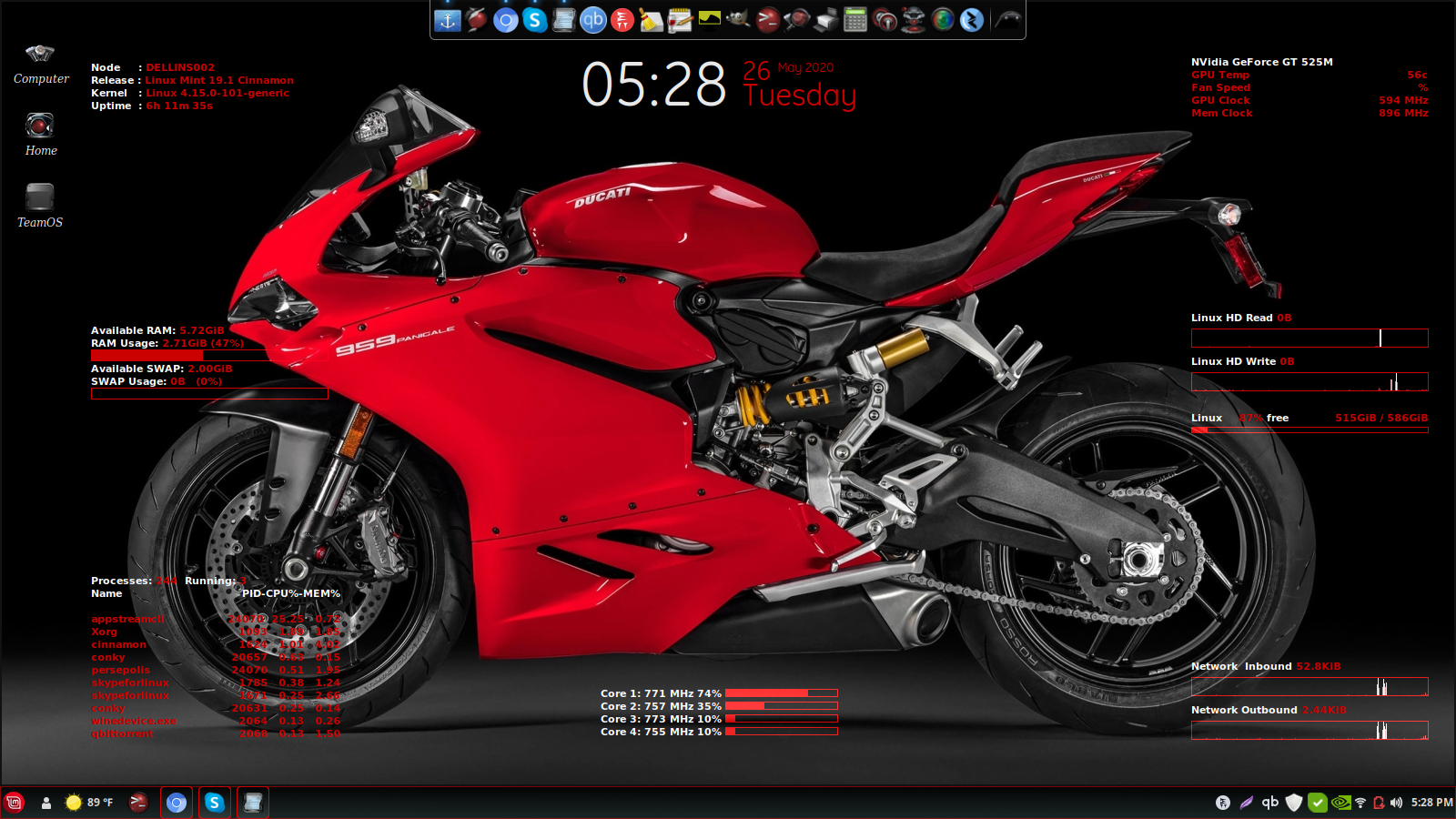
Task: Click the 'Linux HD Read' label
Action: click(1231, 318)
